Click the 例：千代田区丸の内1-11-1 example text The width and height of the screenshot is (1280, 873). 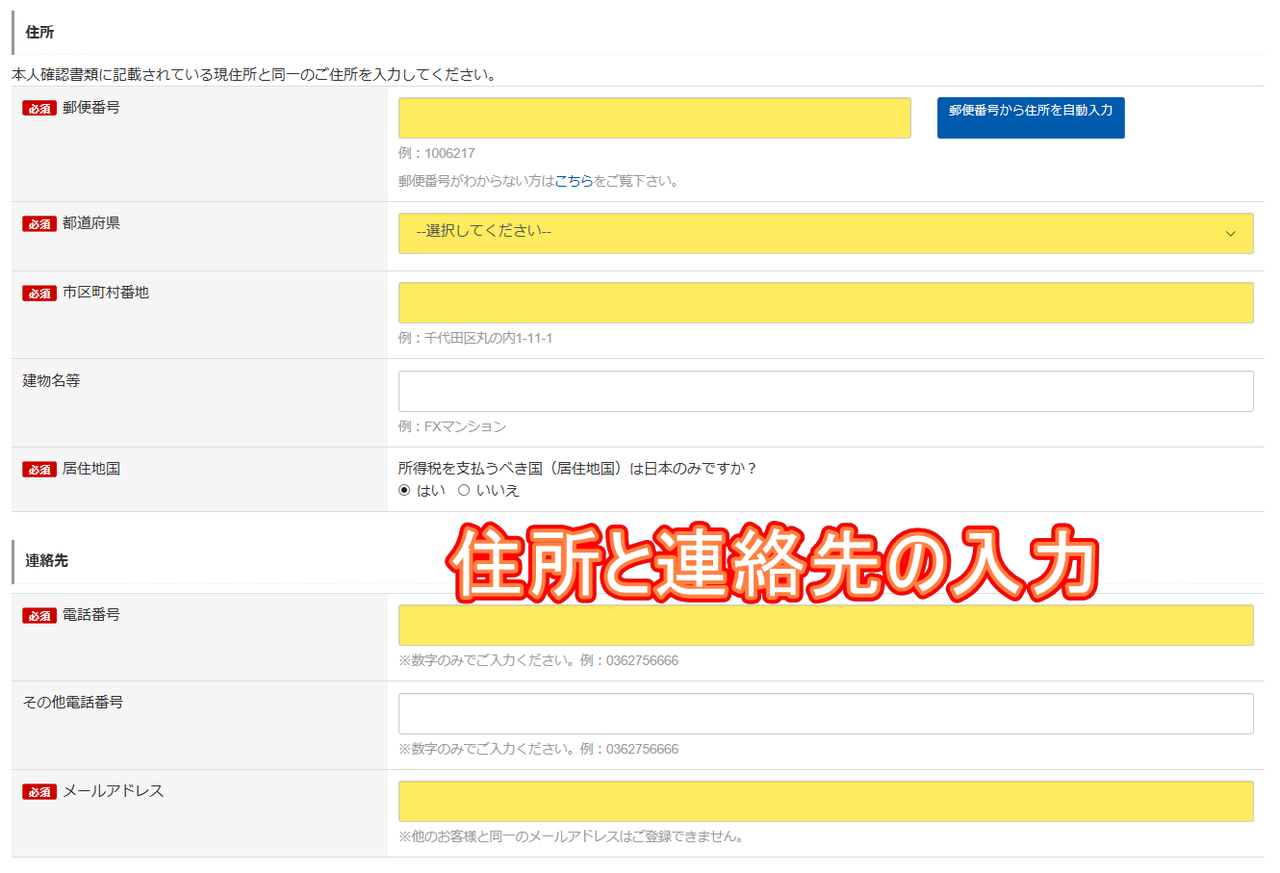point(475,338)
